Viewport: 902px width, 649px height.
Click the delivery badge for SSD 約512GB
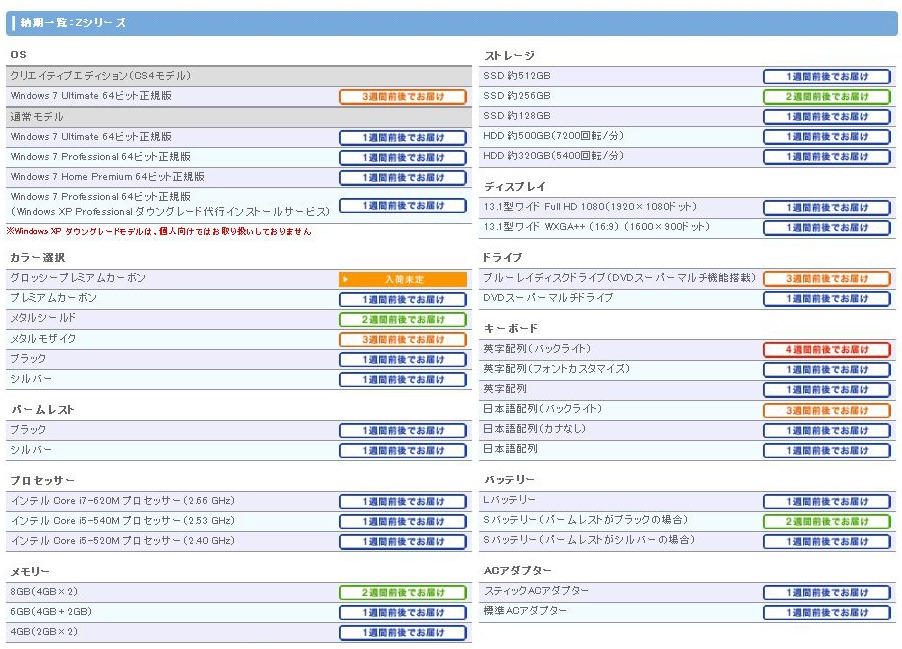click(x=826, y=77)
